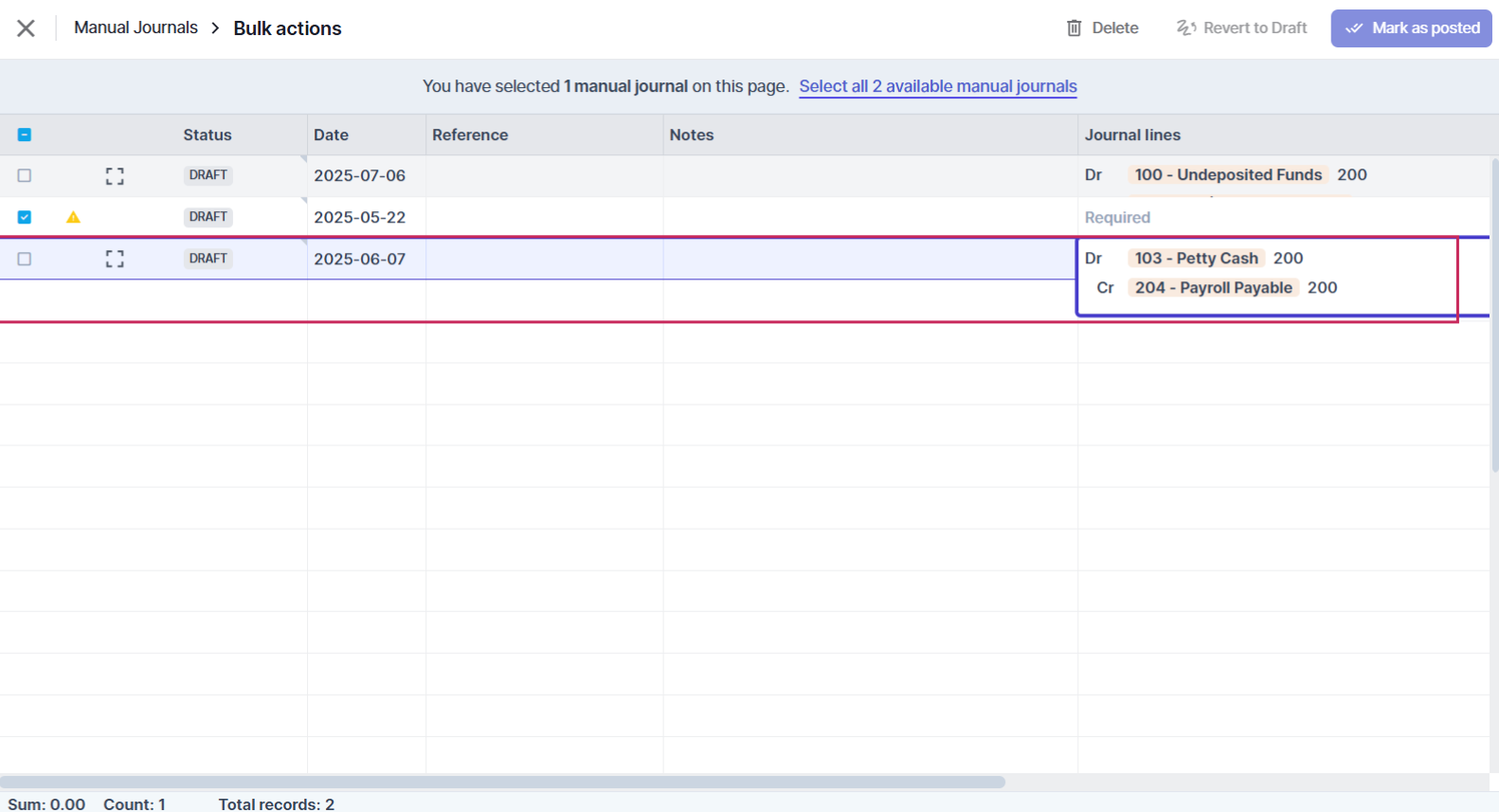Select the 2025-07-06 date cell

(x=367, y=176)
